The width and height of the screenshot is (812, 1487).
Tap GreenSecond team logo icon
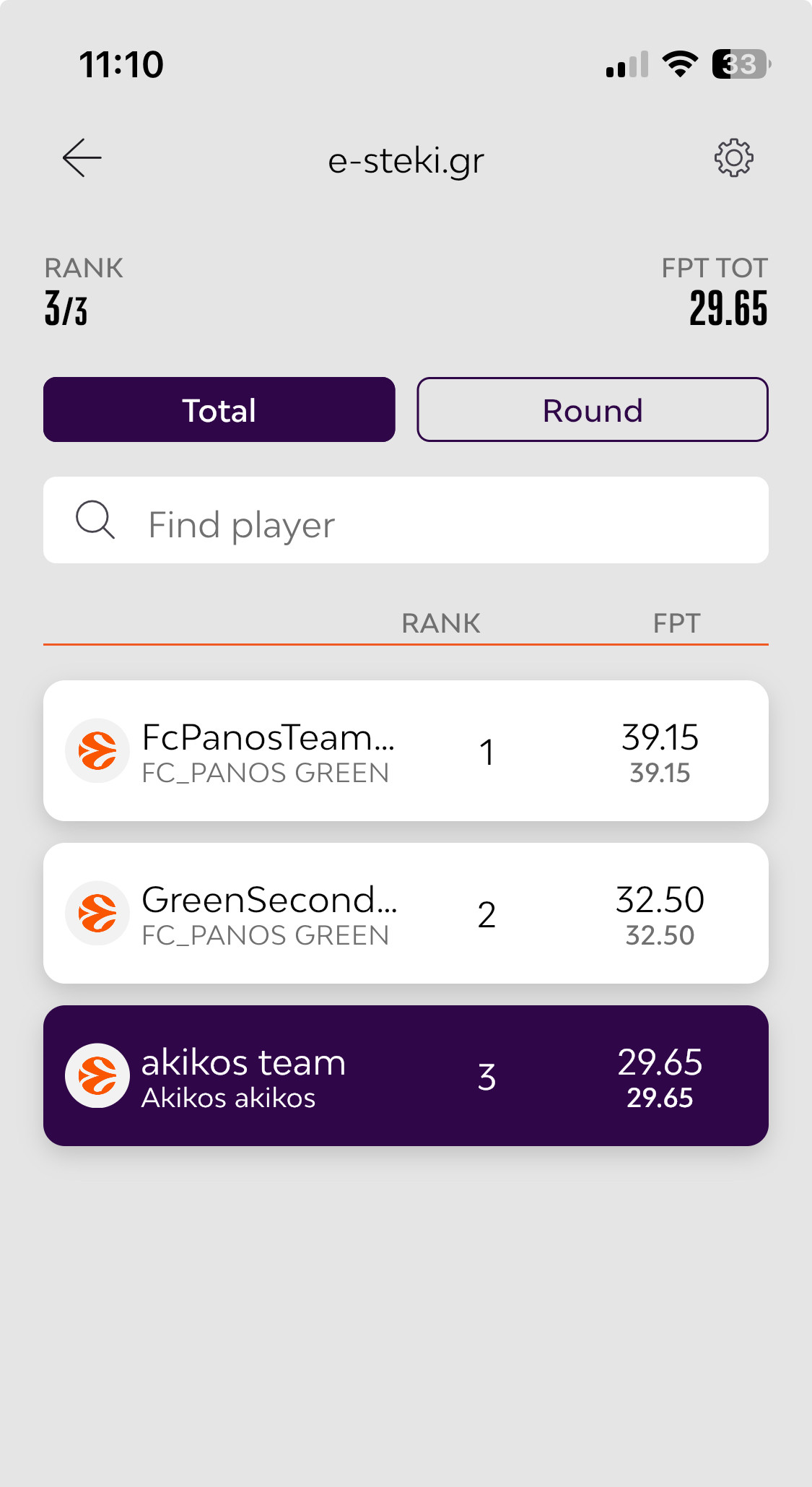click(x=97, y=914)
